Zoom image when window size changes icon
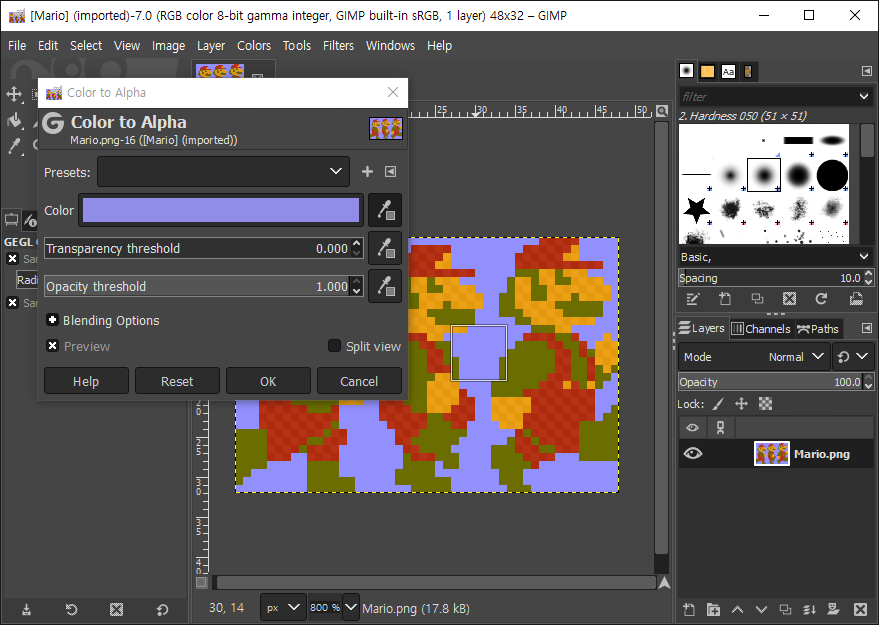The image size is (879, 625). [662, 111]
